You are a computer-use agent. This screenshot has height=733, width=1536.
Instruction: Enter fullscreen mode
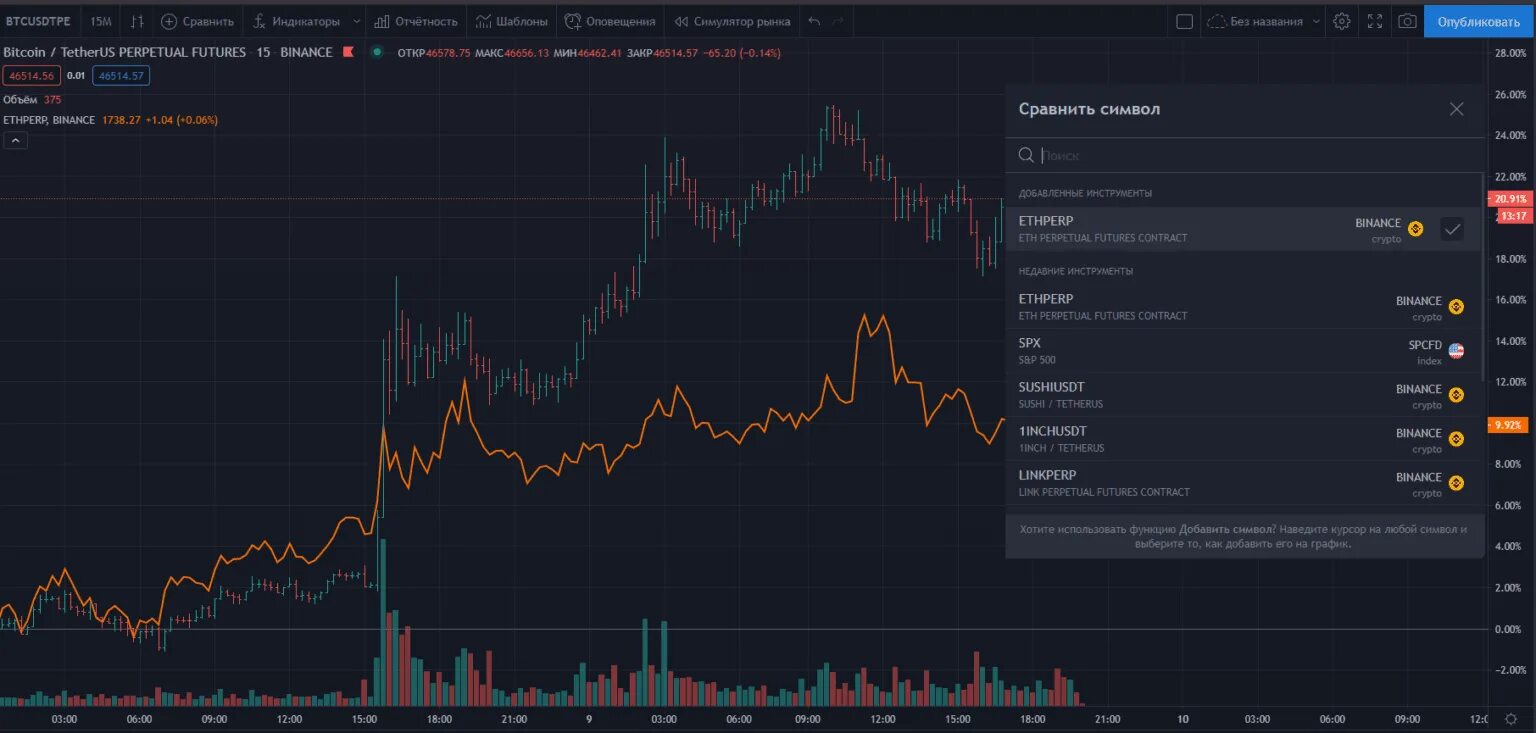pyautogui.click(x=1375, y=21)
